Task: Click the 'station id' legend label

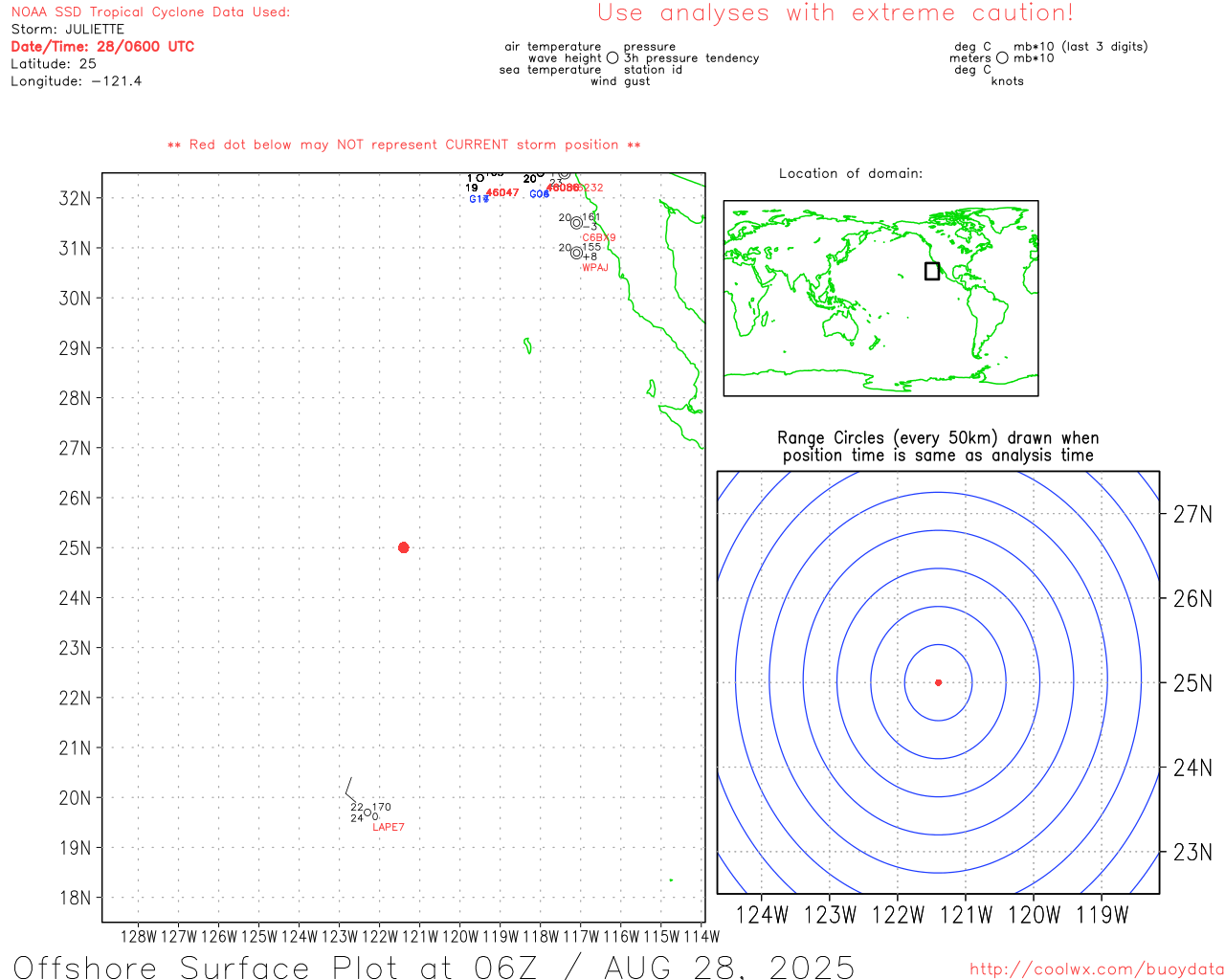Action: (653, 70)
